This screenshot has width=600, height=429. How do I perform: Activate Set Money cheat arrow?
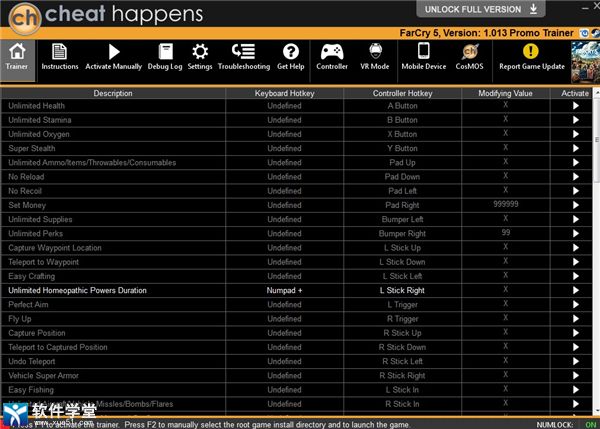pos(576,205)
